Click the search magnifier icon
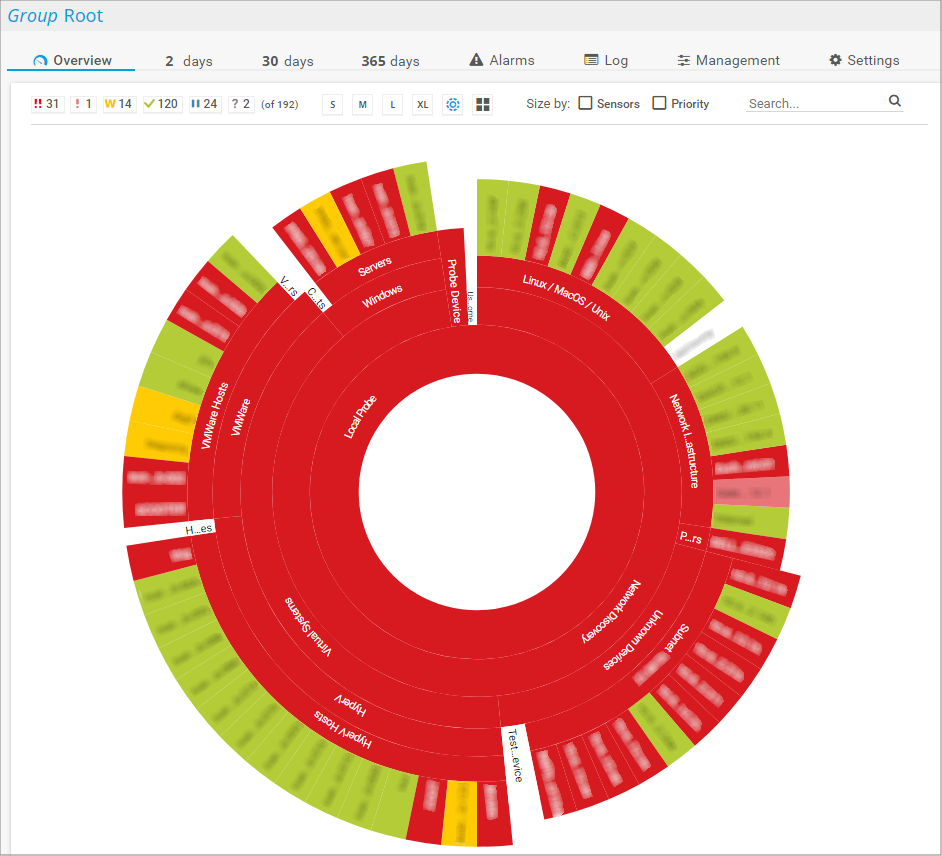Screen dimensions: 942x856 point(895,101)
